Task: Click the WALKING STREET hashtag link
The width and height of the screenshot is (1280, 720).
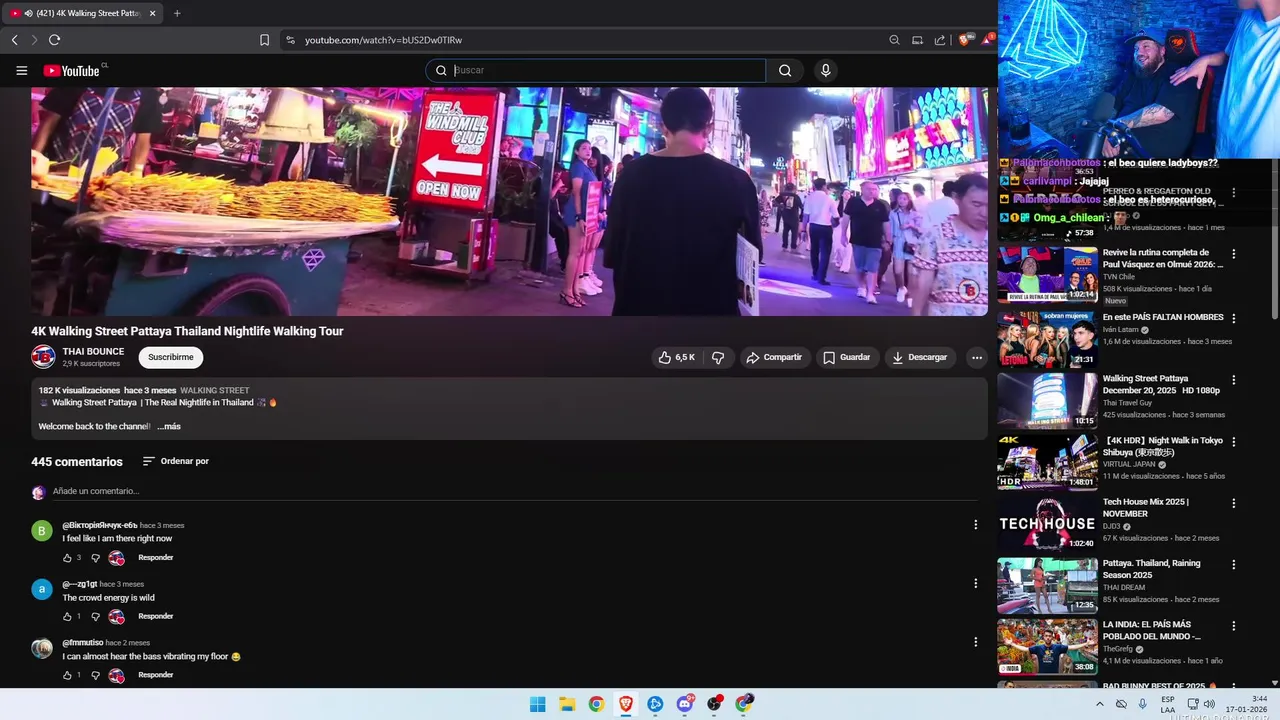Action: pyautogui.click(x=215, y=390)
